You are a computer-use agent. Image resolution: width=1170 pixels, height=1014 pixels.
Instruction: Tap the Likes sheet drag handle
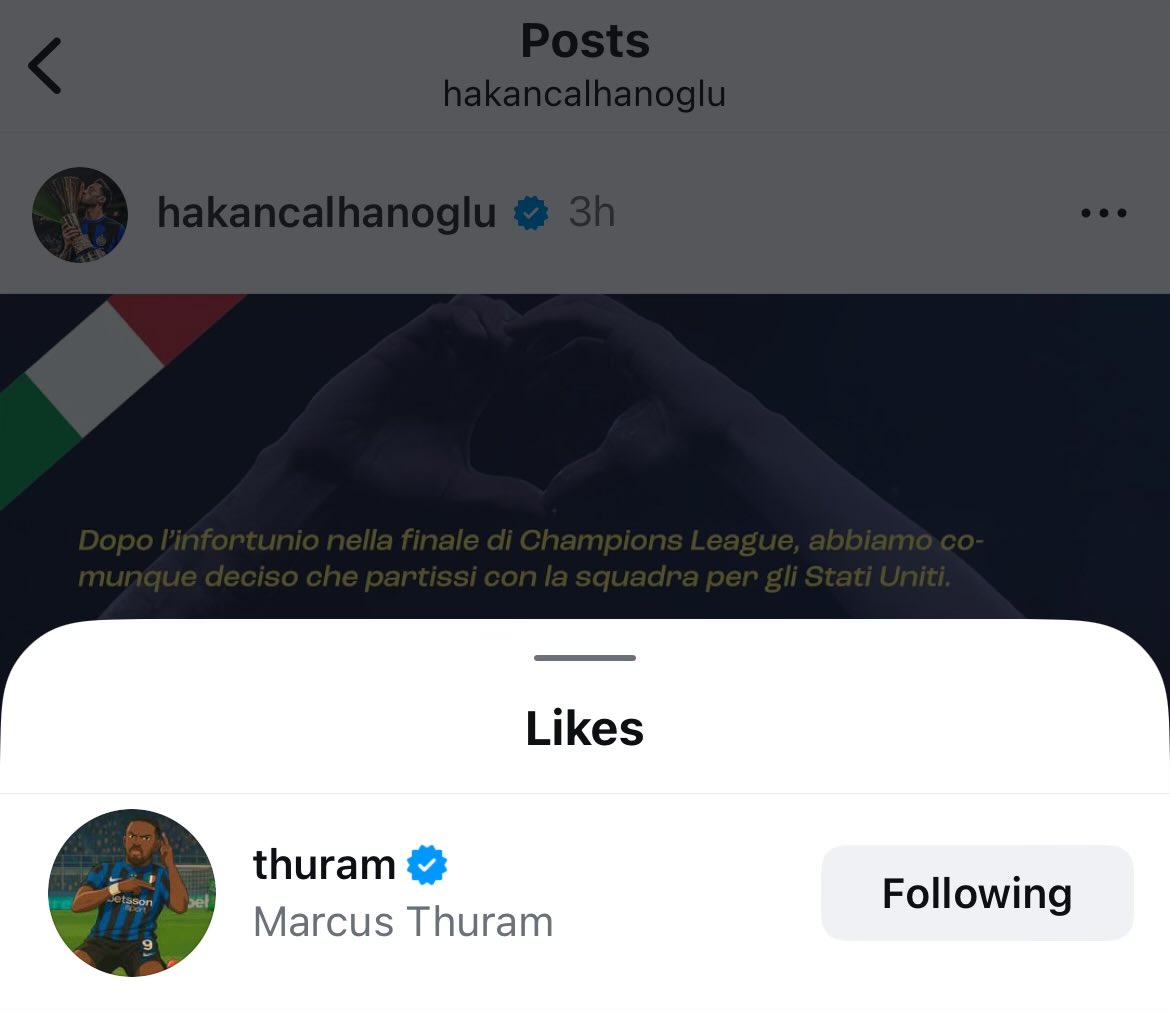pos(585,658)
